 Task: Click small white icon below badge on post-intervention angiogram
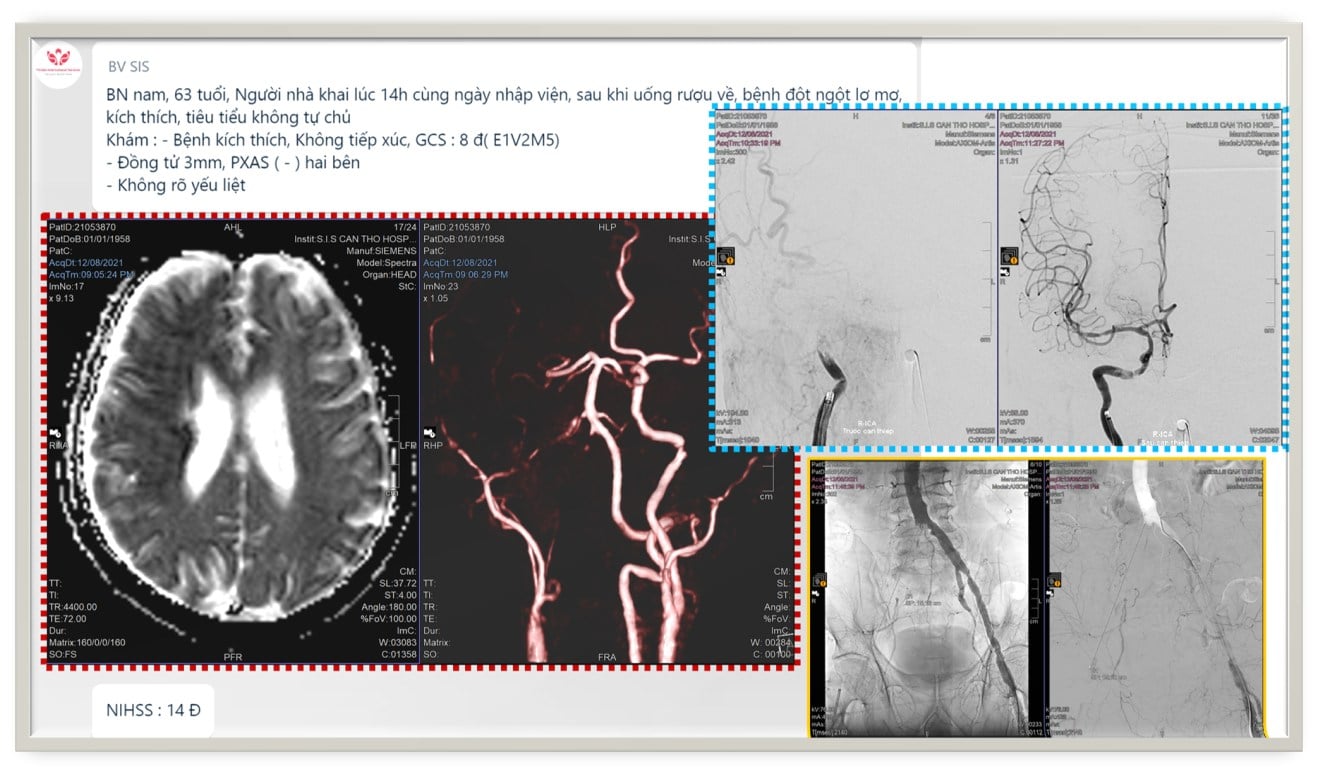[1006, 270]
